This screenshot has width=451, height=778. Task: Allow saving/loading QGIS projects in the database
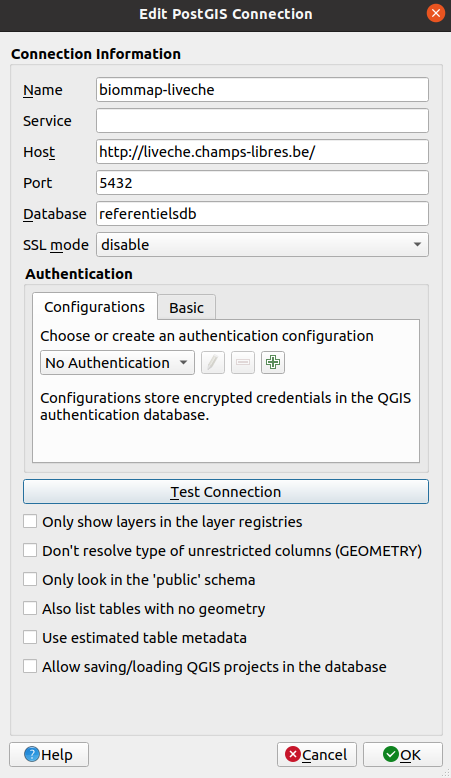tap(30, 666)
